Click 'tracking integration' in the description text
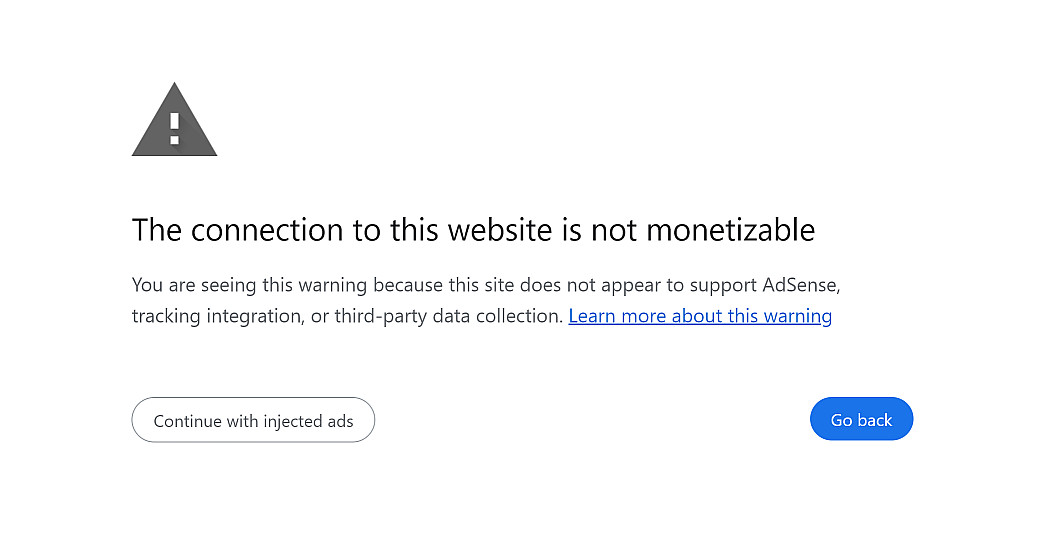 (x=218, y=316)
